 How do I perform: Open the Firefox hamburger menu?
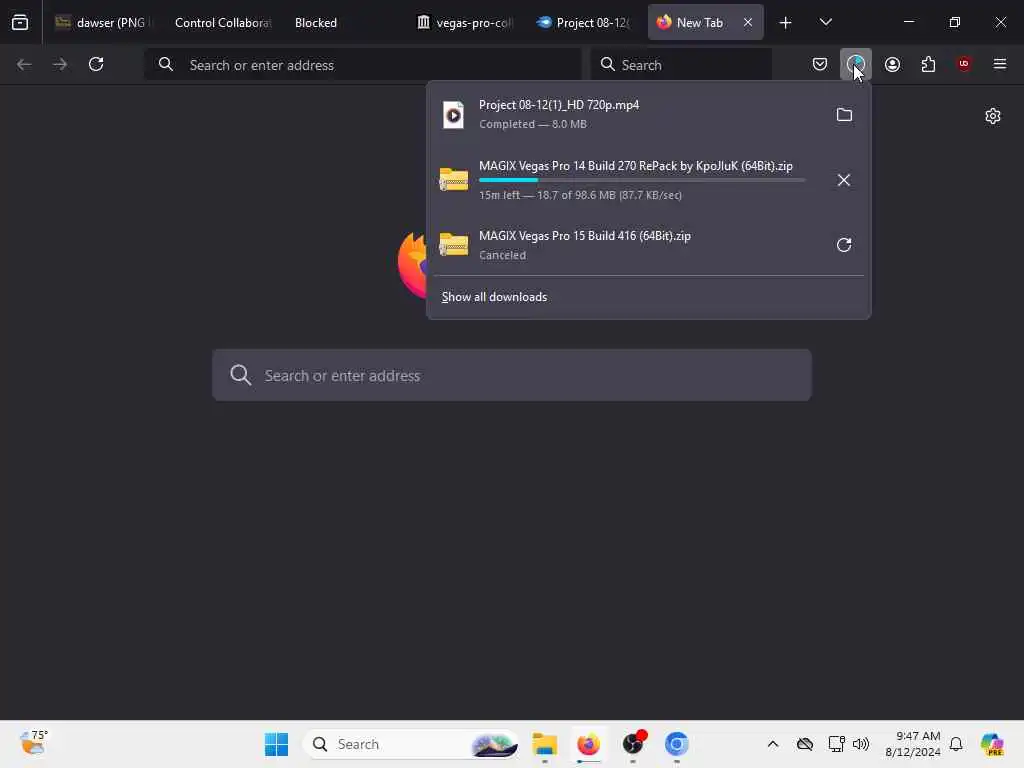[x=1000, y=64]
